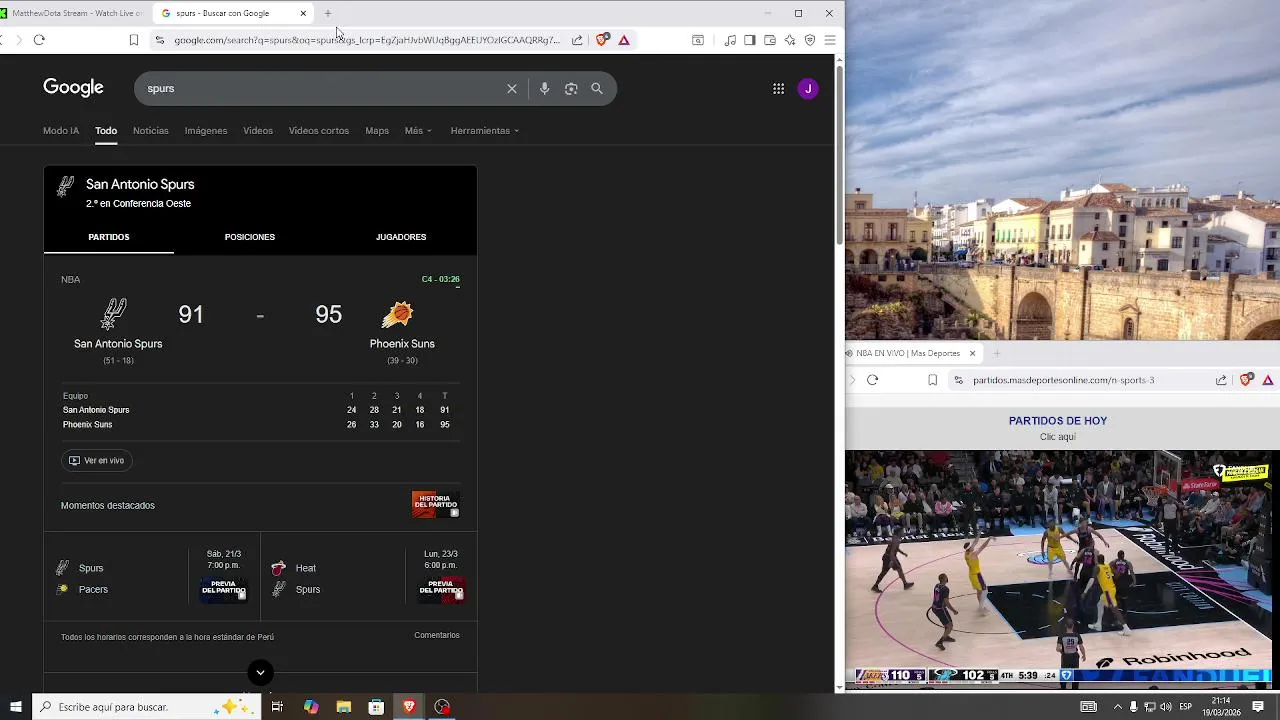Viewport: 1280px width, 720px height.
Task: Open the Maps tab
Action: pos(377,131)
